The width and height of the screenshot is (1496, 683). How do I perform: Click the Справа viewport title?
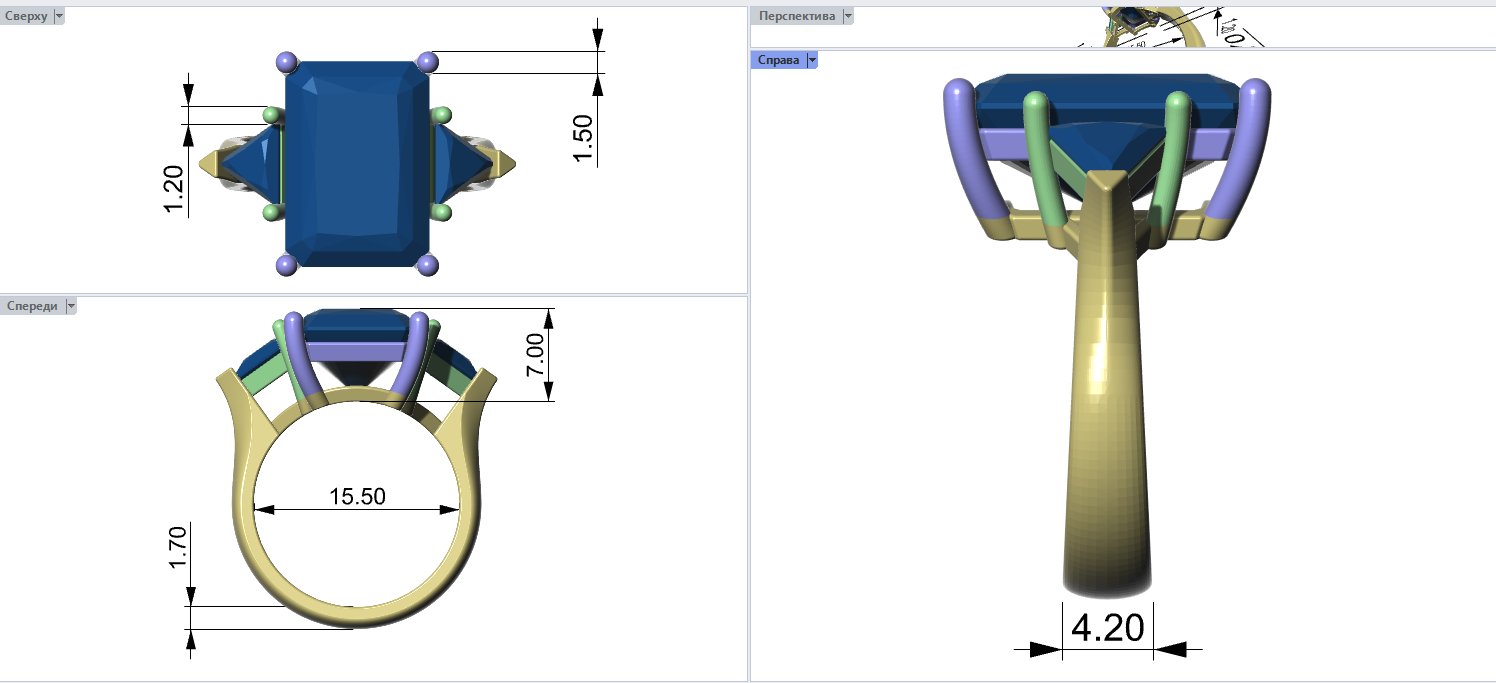[x=778, y=60]
